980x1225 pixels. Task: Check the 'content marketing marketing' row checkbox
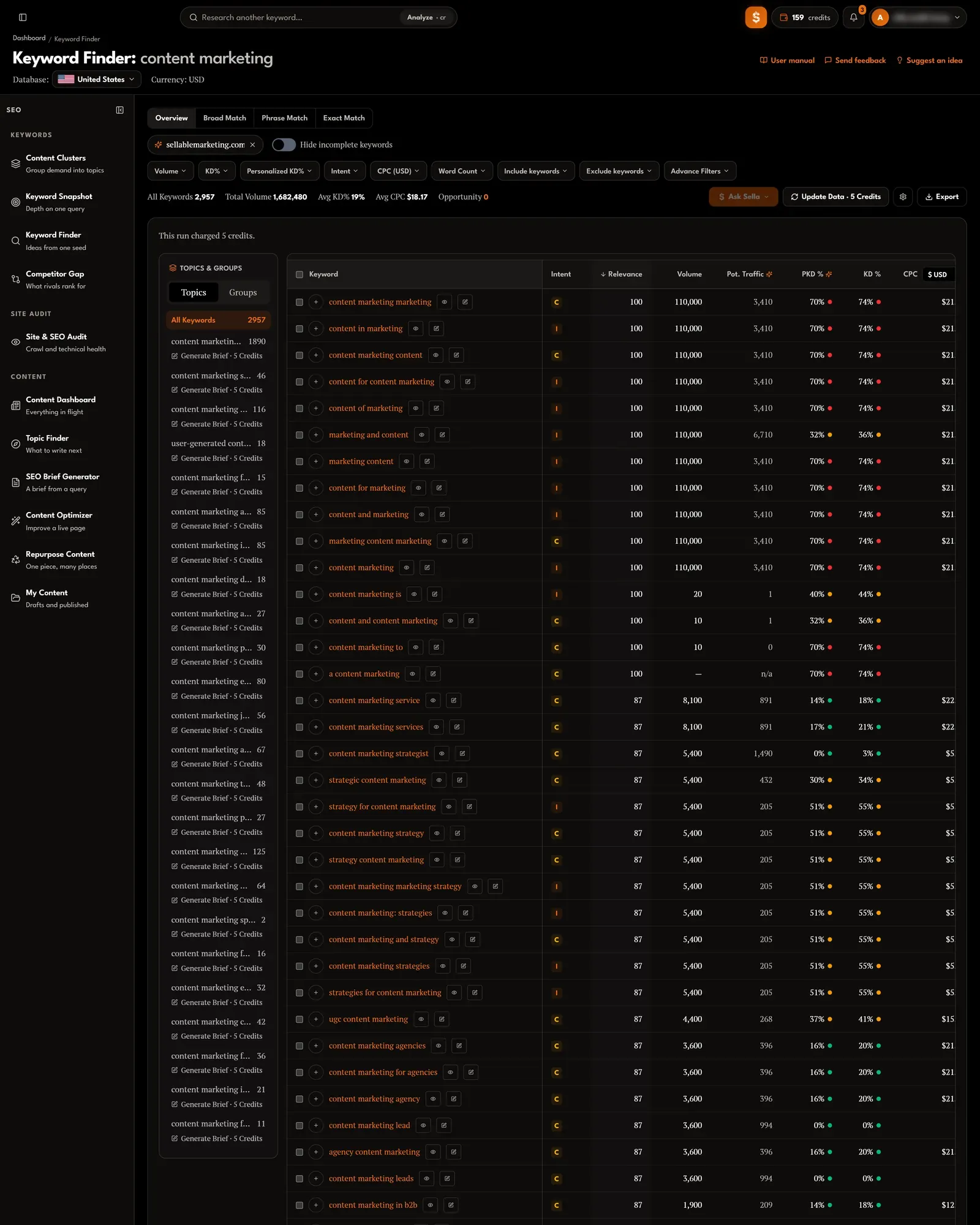[300, 302]
